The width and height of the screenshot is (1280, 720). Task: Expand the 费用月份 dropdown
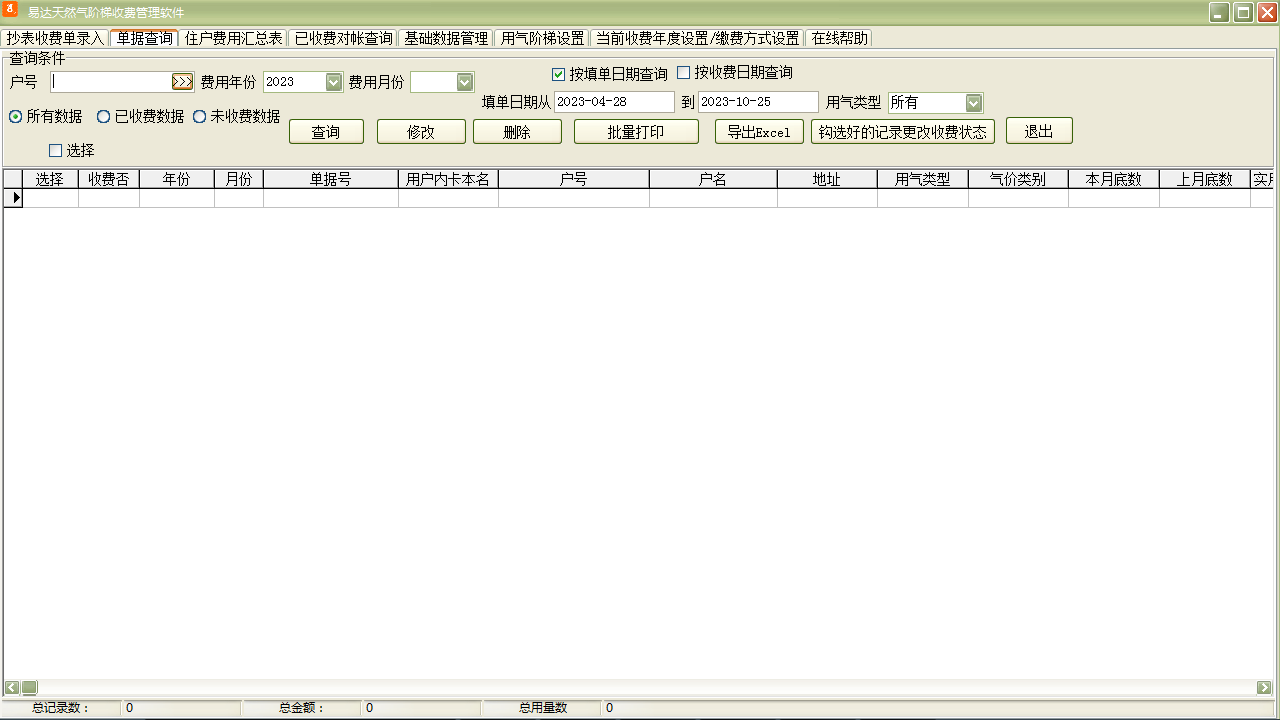point(464,82)
